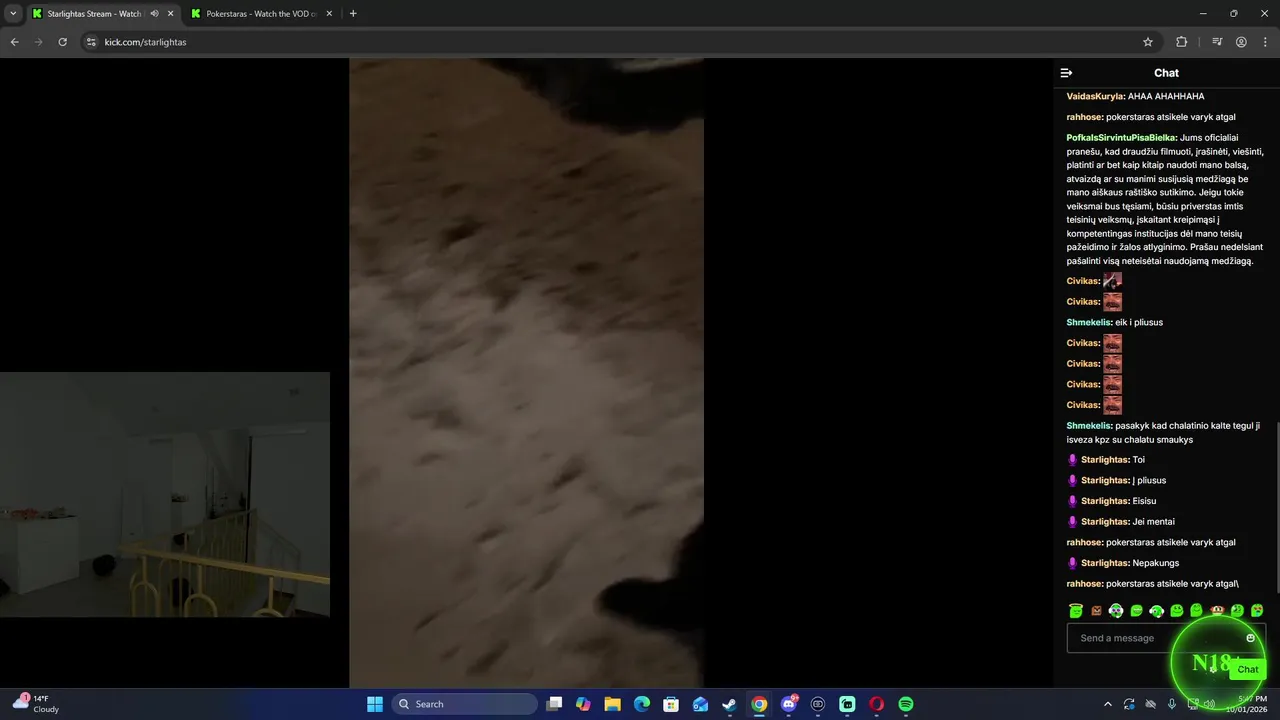The width and height of the screenshot is (1280, 720).
Task: Click the chat scrollbar thumb
Action: tap(1277, 510)
